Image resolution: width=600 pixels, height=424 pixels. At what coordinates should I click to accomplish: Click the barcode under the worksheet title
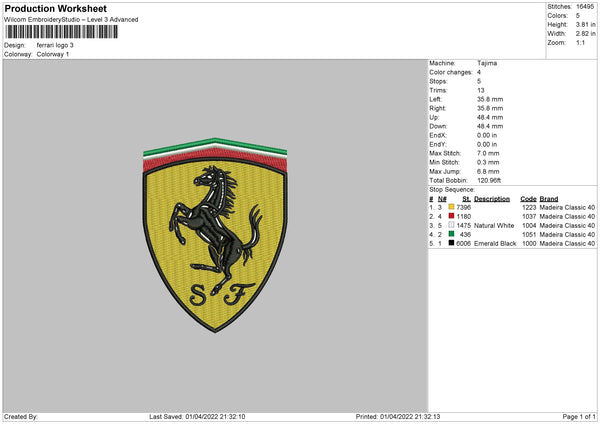[62, 32]
